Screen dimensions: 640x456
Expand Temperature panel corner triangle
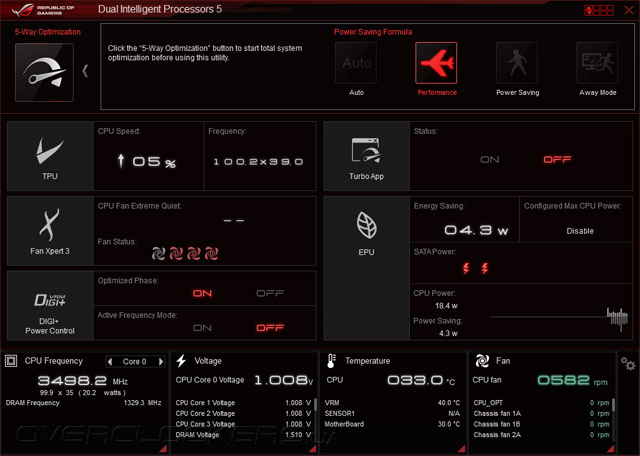point(462,449)
